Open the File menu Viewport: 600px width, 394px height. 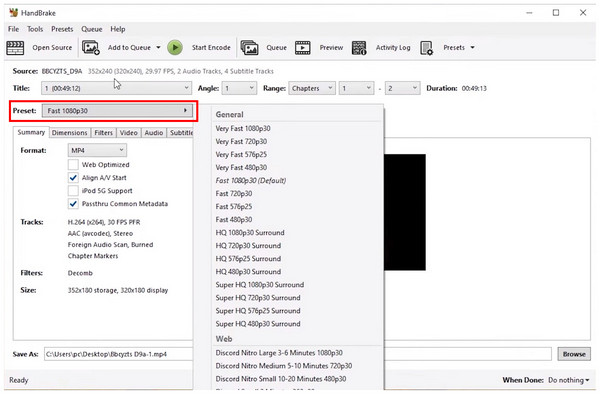[x=13, y=29]
